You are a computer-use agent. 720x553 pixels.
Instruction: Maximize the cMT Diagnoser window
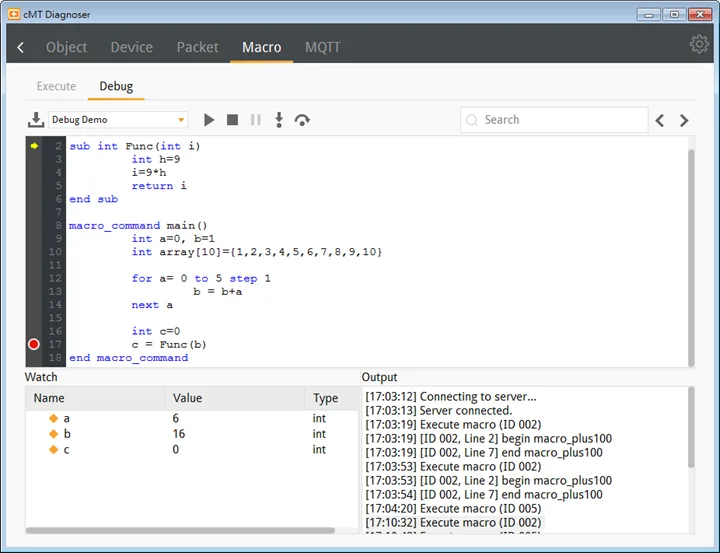click(674, 15)
